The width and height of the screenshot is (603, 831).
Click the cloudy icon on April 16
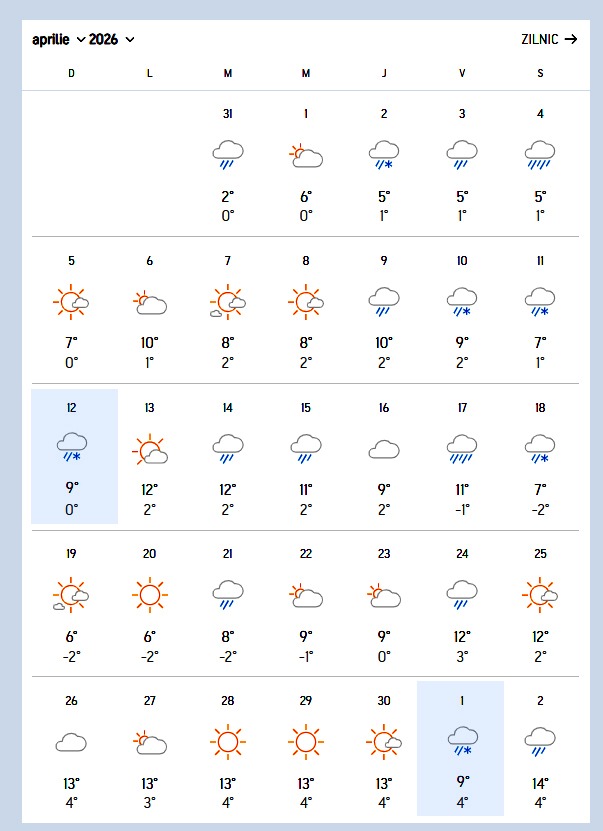click(x=384, y=449)
